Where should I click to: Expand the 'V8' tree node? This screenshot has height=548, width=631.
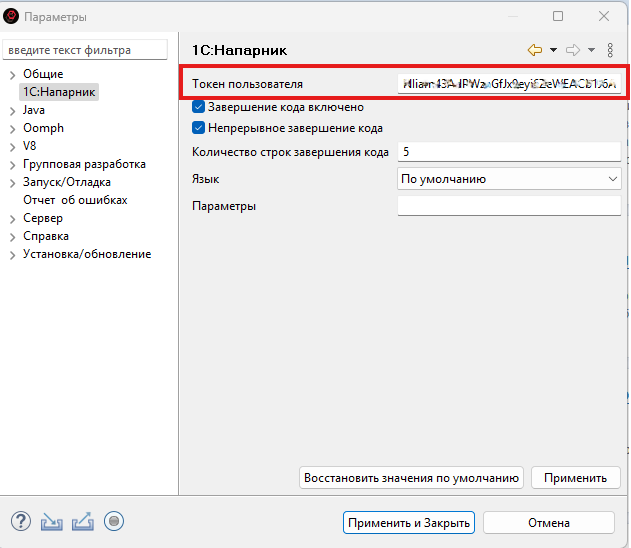[12, 147]
